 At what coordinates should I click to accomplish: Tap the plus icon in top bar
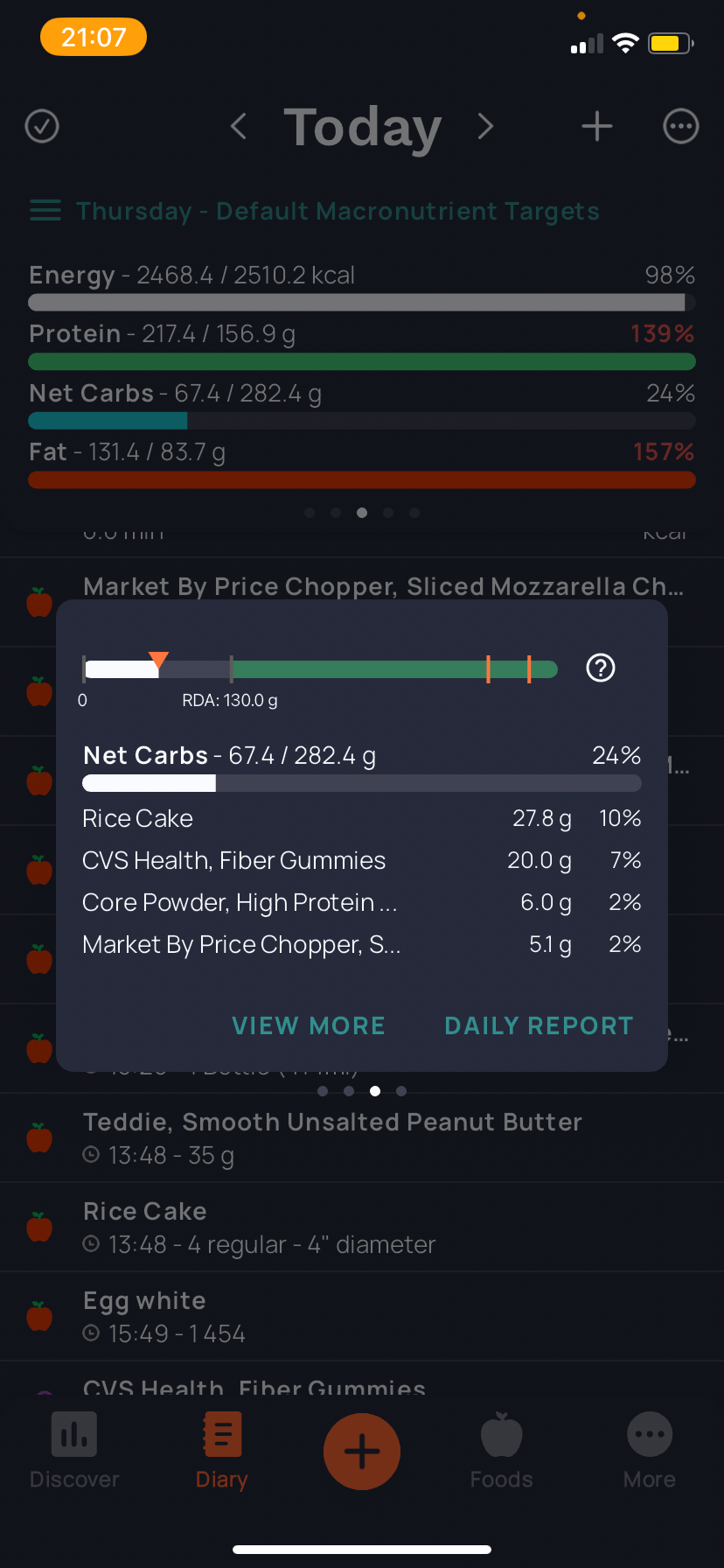(597, 126)
